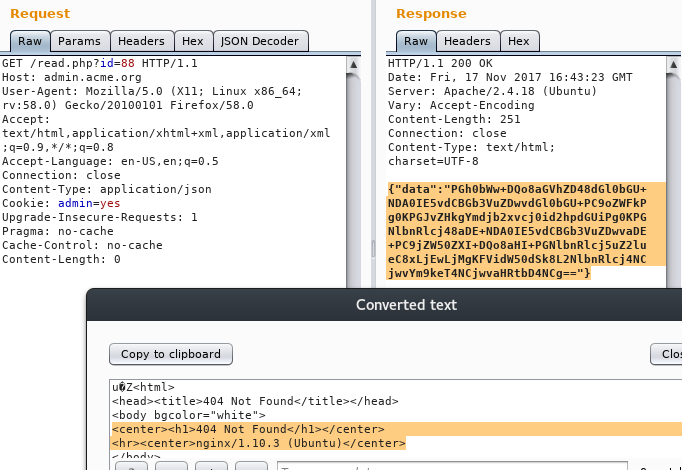Click the highlighted h1 404 Not Found line
682x470 pixels.
click(x=248, y=429)
